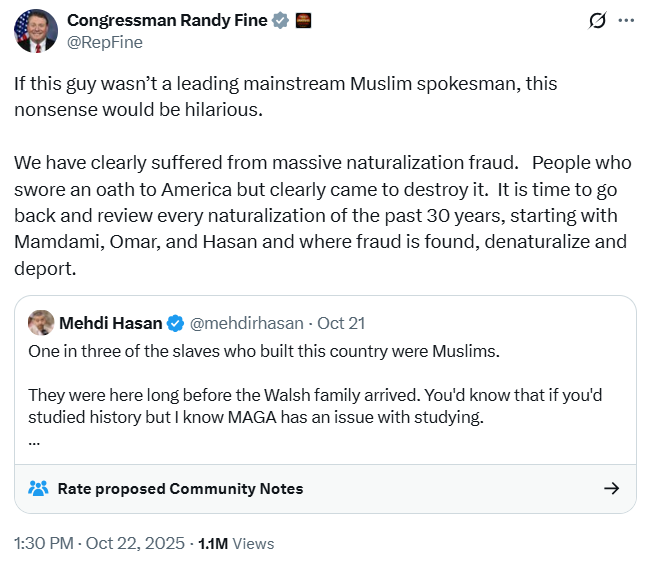
Task: Open Mehdi Hasan's name in quoted post
Action: pyautogui.click(x=110, y=323)
